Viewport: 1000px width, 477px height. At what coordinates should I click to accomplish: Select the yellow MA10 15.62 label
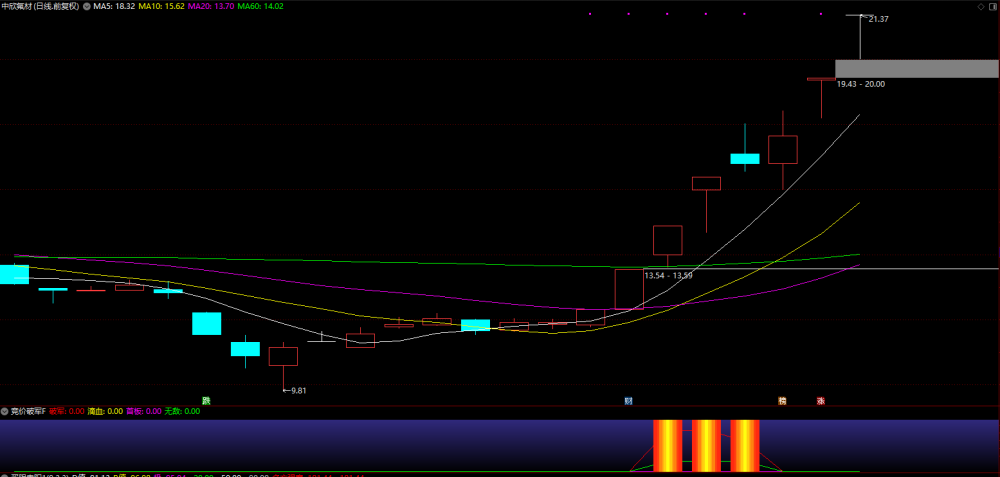tap(160, 6)
